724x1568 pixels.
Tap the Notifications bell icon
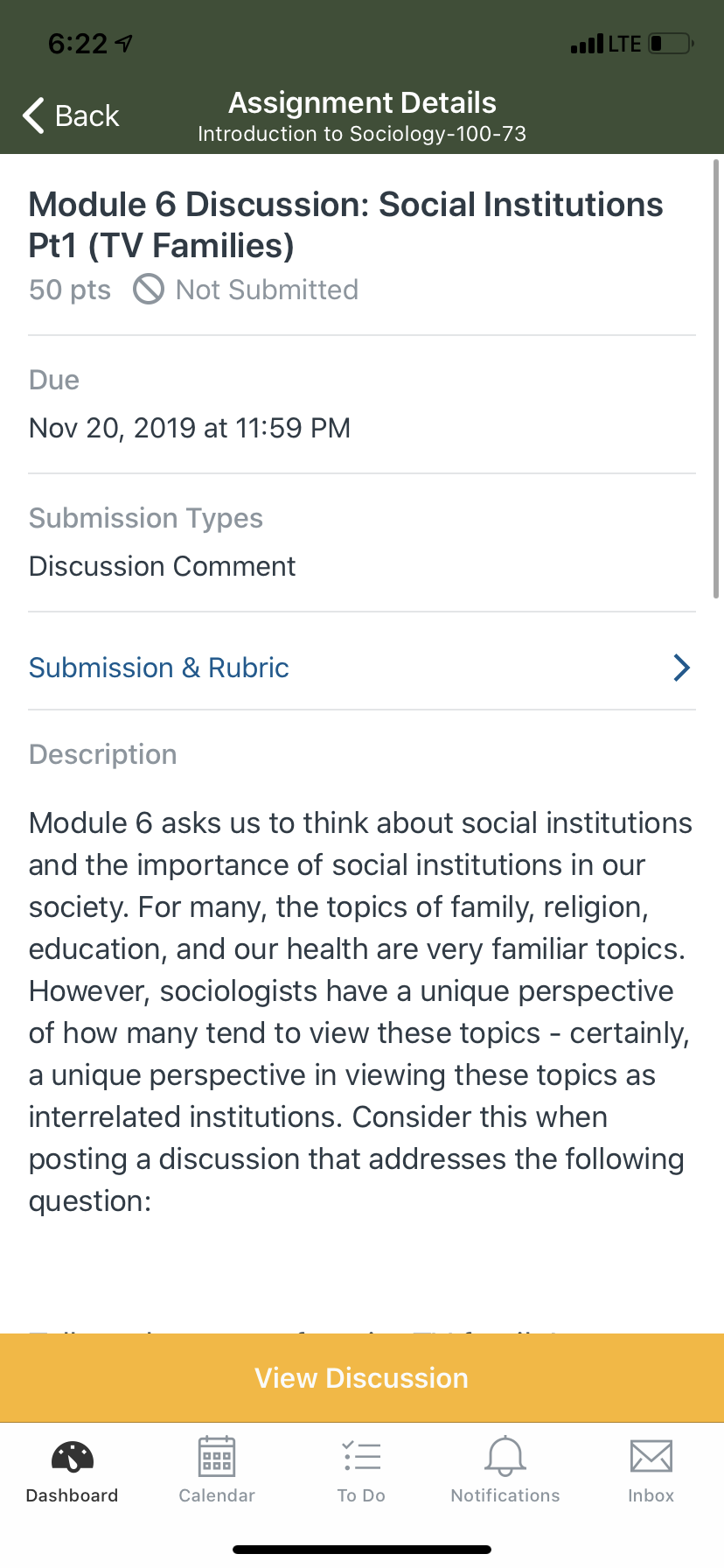coord(505,1457)
